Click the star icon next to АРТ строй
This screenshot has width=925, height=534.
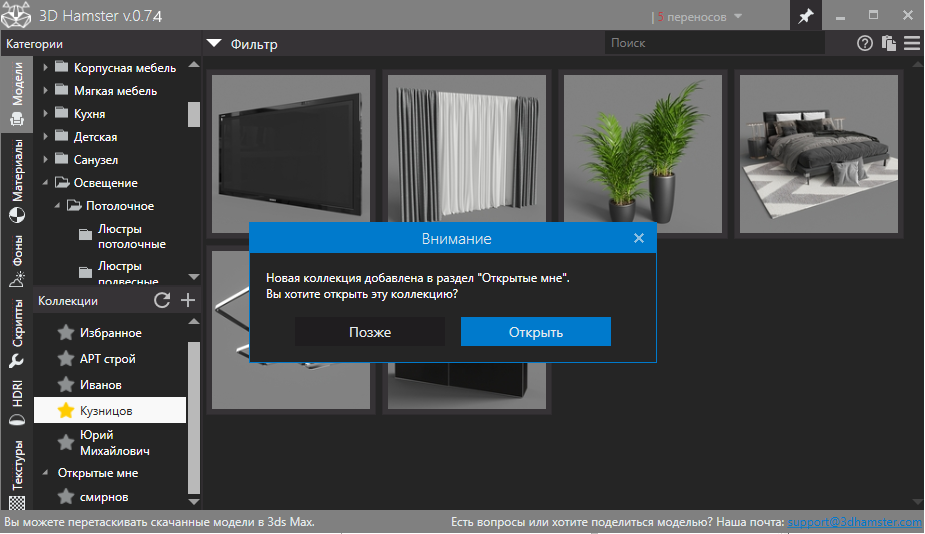click(x=66, y=359)
